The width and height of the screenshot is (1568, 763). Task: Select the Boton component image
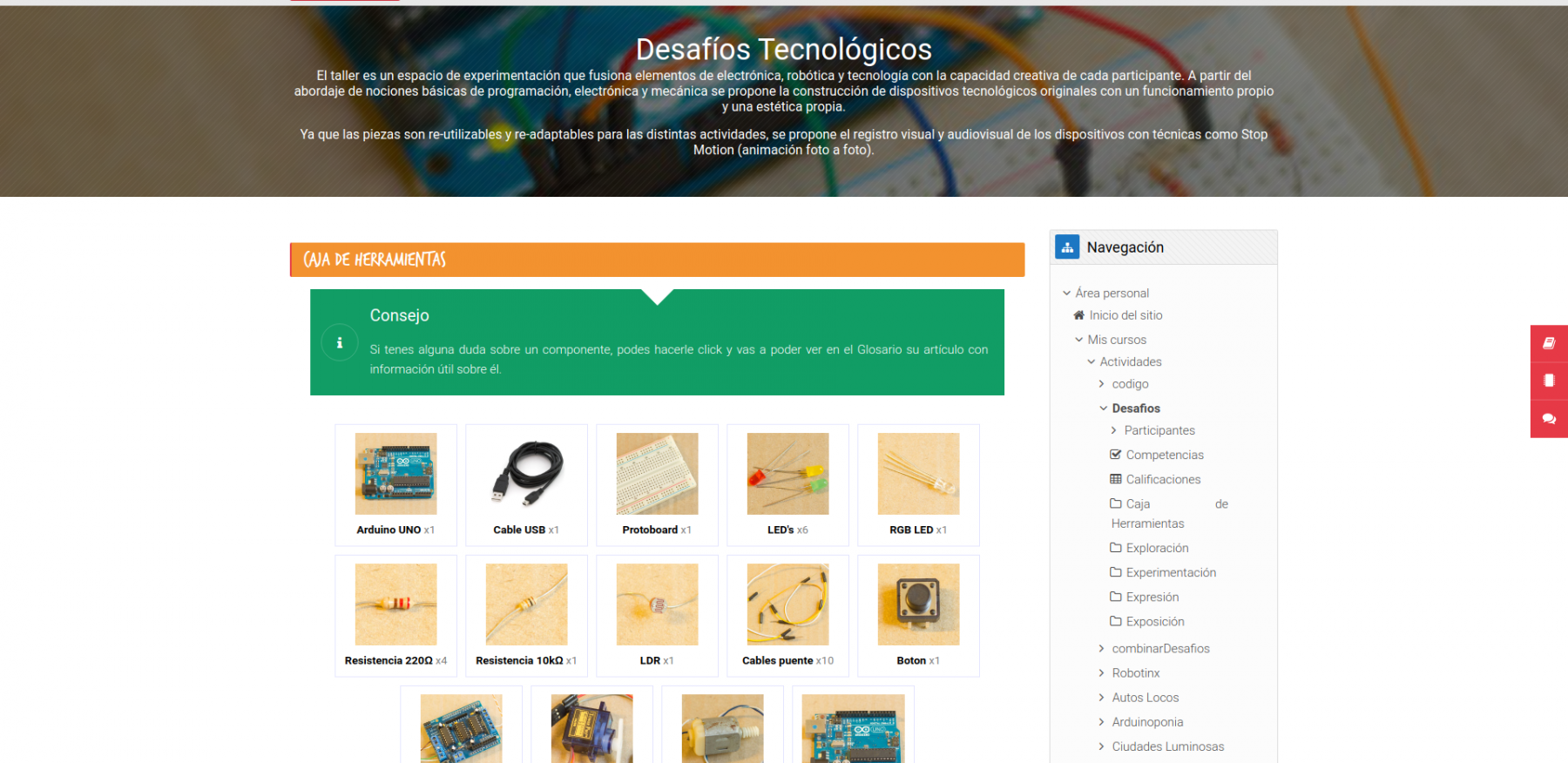[918, 604]
